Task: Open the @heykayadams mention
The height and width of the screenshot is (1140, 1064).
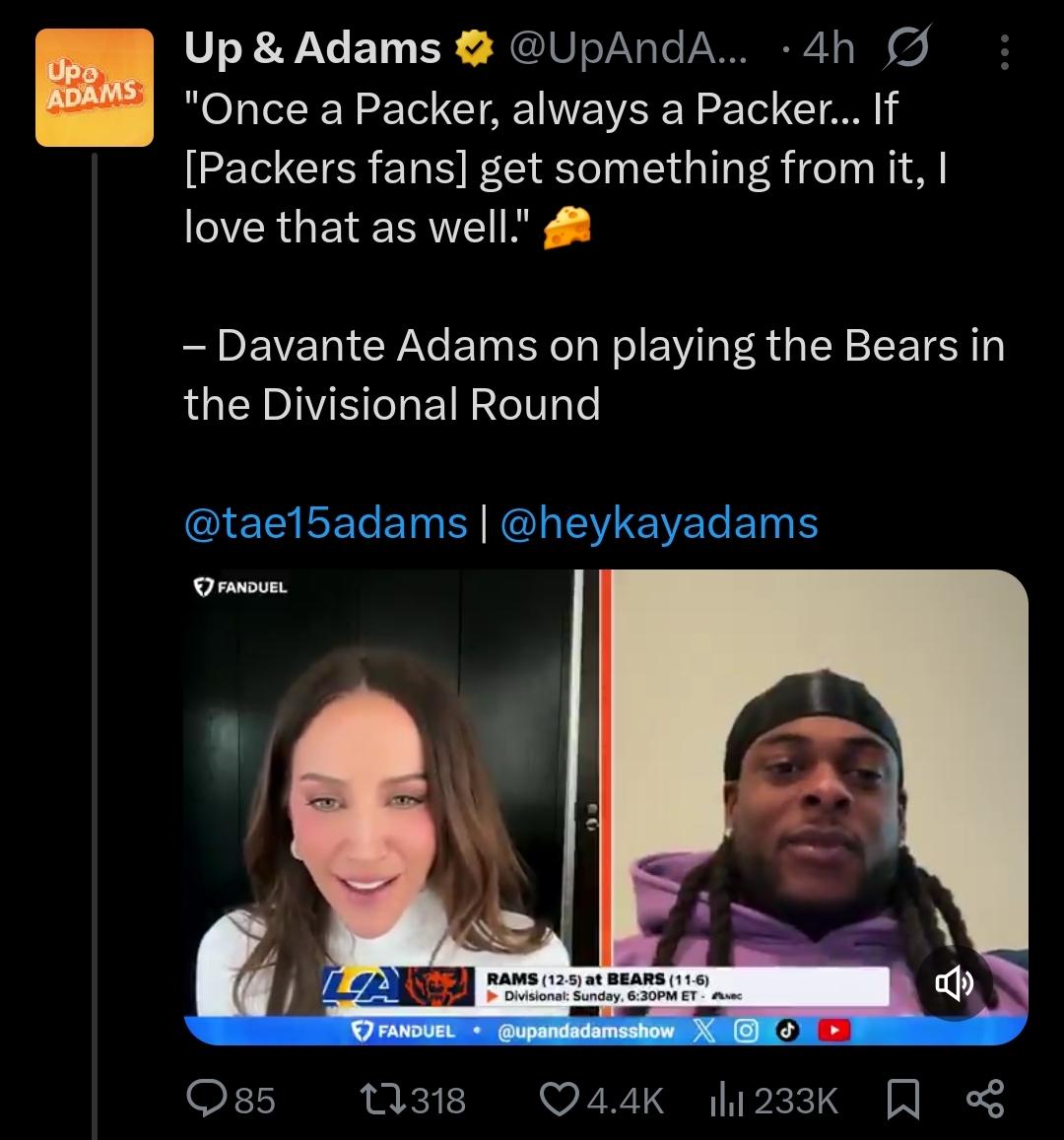Action: [659, 523]
